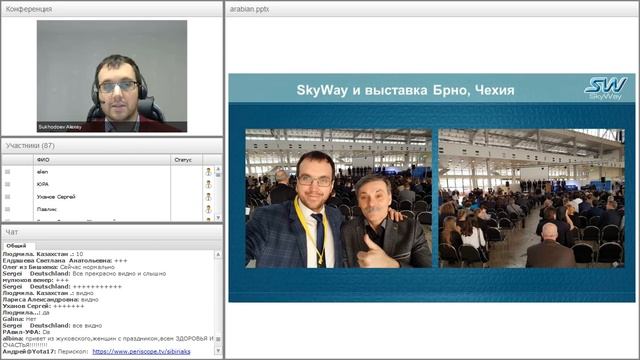Viewport: 640px width, 360px height.
Task: Click the chat scrollbar thumb
Action: 218,340
